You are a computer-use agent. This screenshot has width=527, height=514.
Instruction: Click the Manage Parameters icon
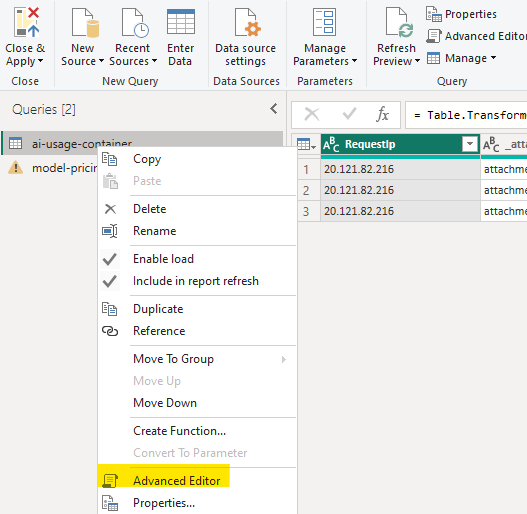[x=324, y=22]
